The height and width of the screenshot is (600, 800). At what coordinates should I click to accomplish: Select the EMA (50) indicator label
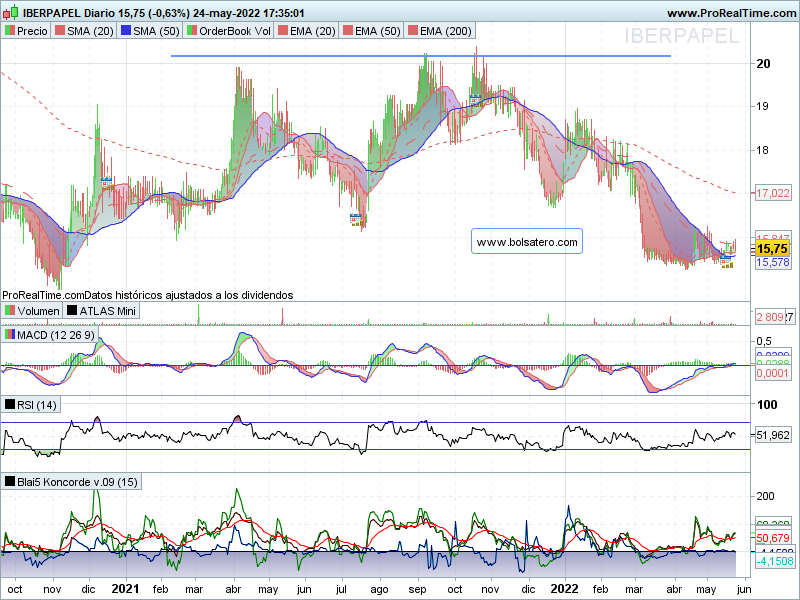pos(371,31)
